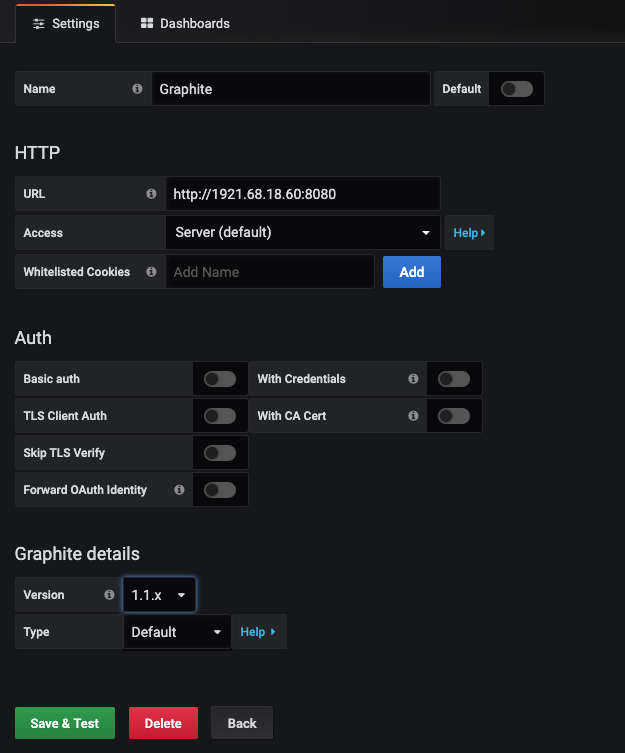Click the Basic auth label
Image resolution: width=625 pixels, height=753 pixels.
pos(51,379)
